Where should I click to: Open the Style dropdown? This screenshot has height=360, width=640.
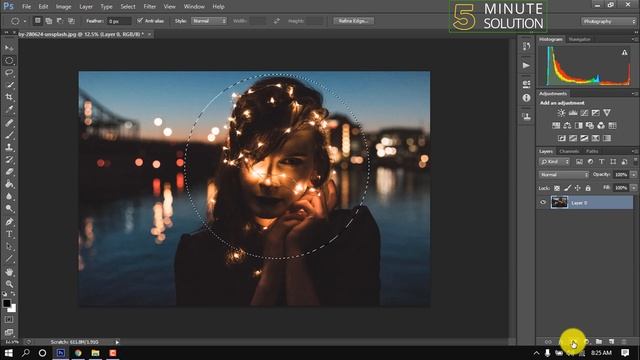[x=209, y=21]
